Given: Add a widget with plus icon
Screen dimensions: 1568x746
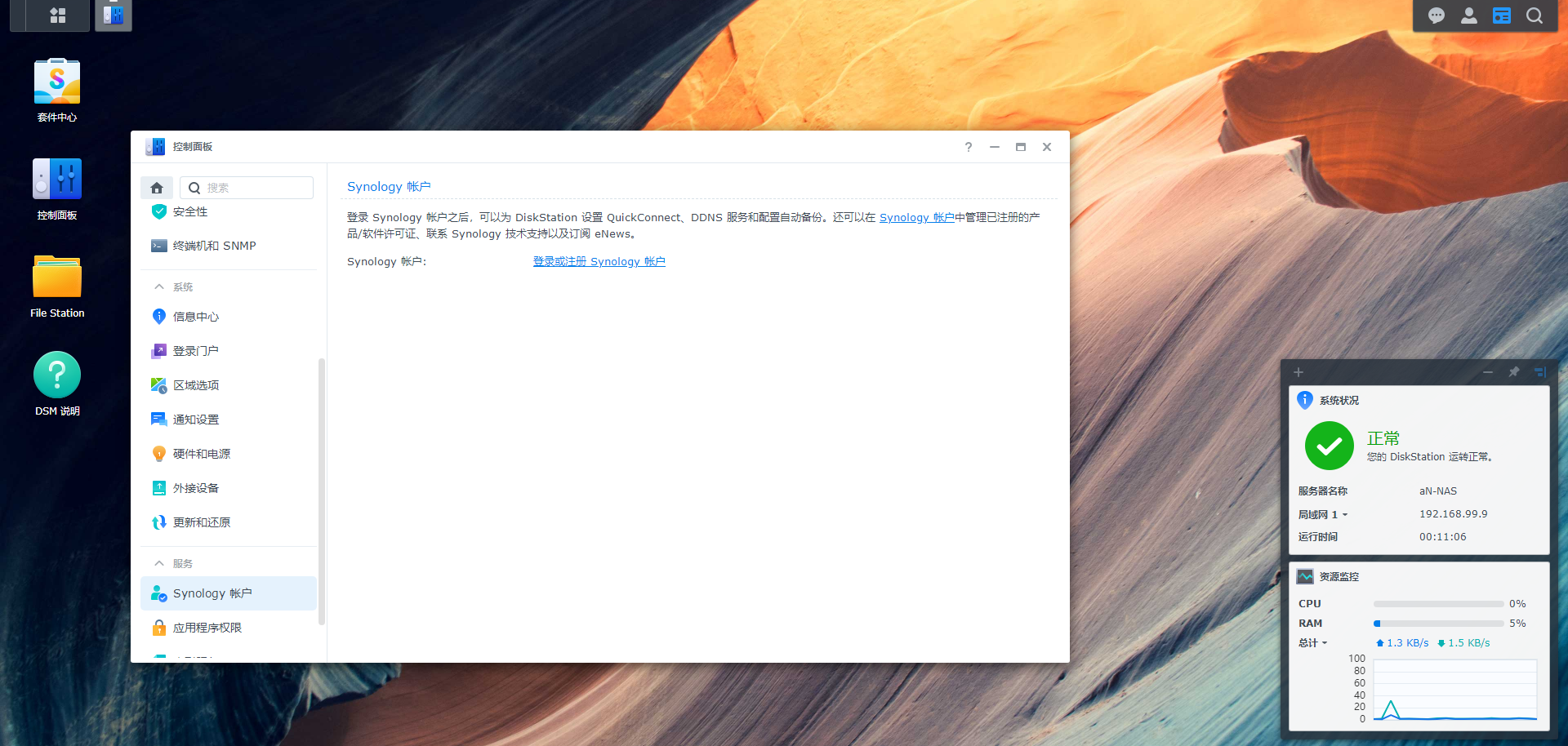Looking at the screenshot, I should point(1298,372).
